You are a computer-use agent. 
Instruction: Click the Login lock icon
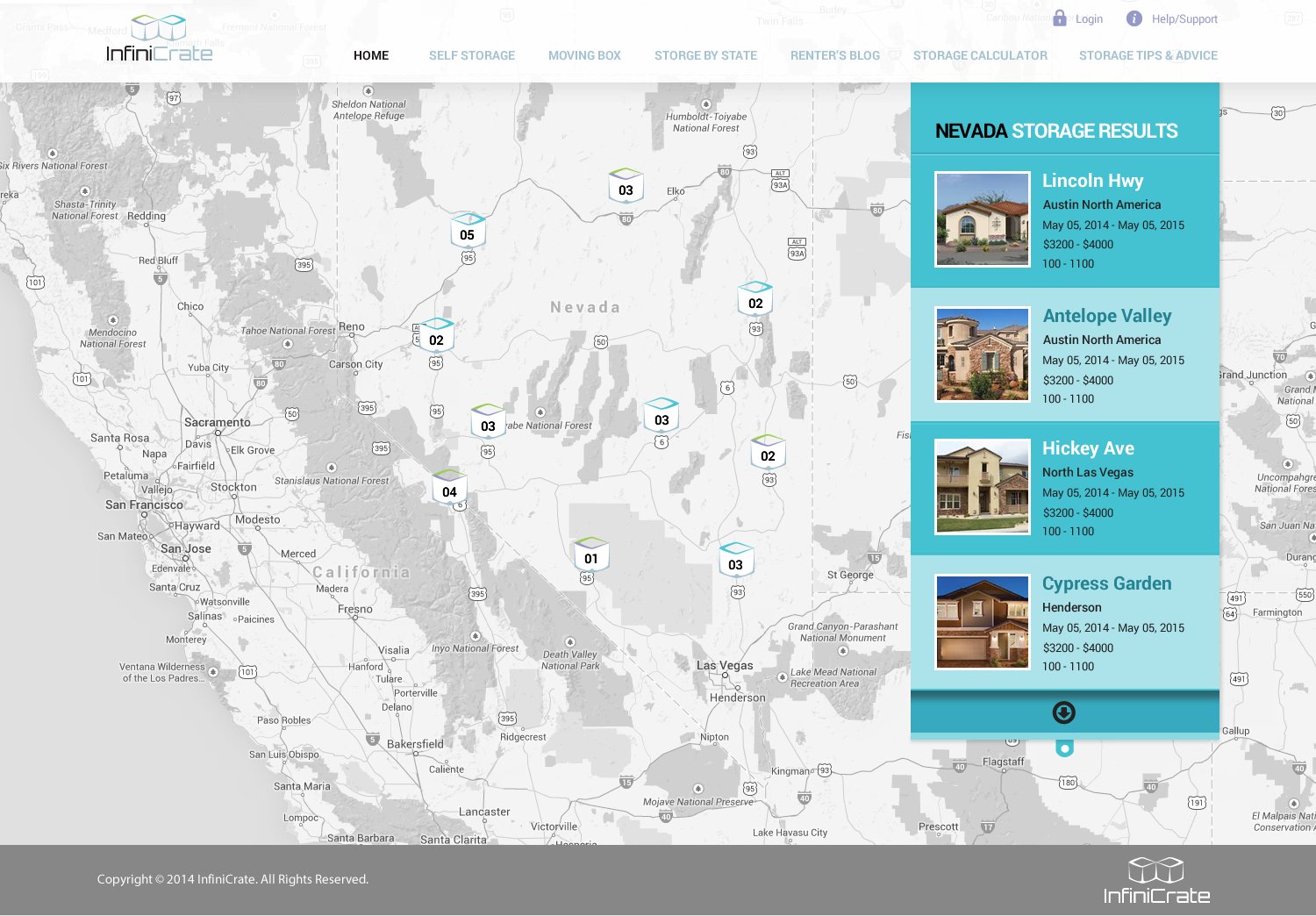point(1060,18)
